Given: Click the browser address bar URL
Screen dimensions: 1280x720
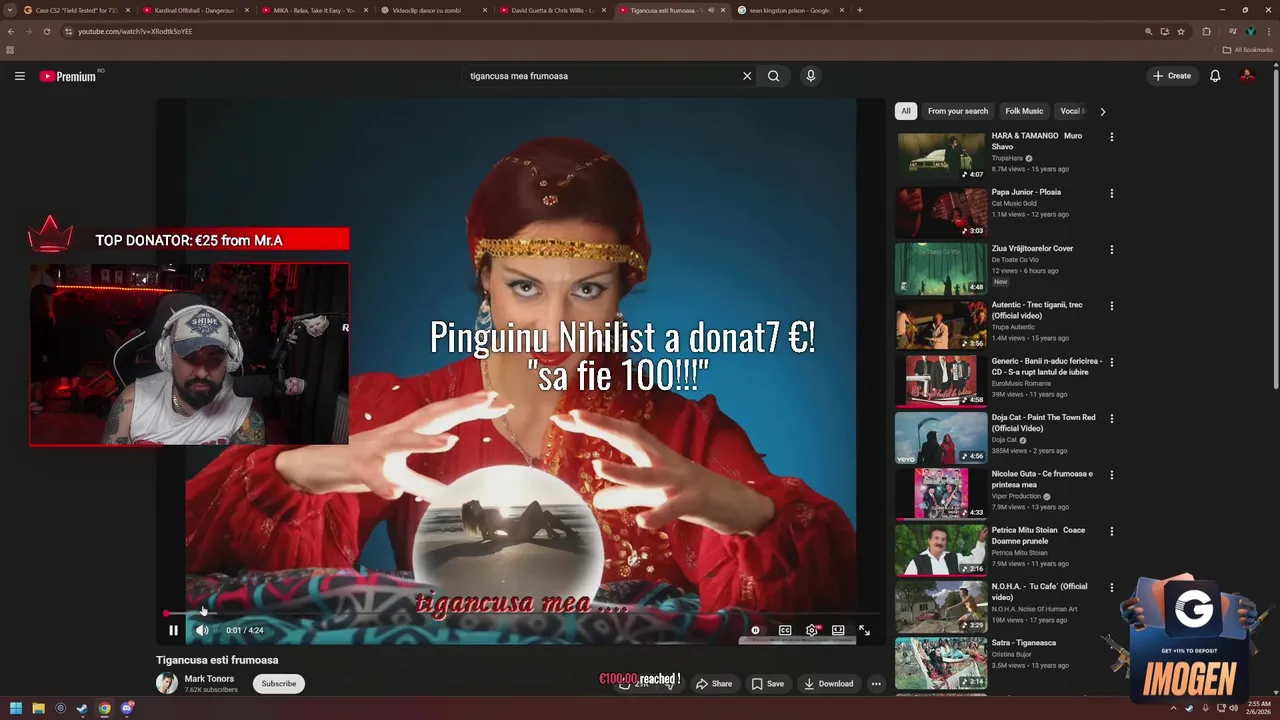Looking at the screenshot, I should coord(135,31).
